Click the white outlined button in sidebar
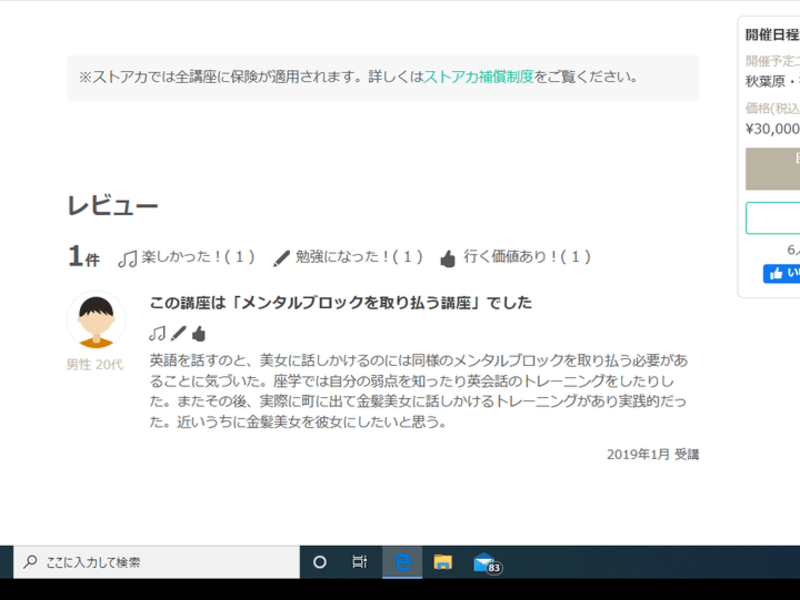 tap(773, 217)
